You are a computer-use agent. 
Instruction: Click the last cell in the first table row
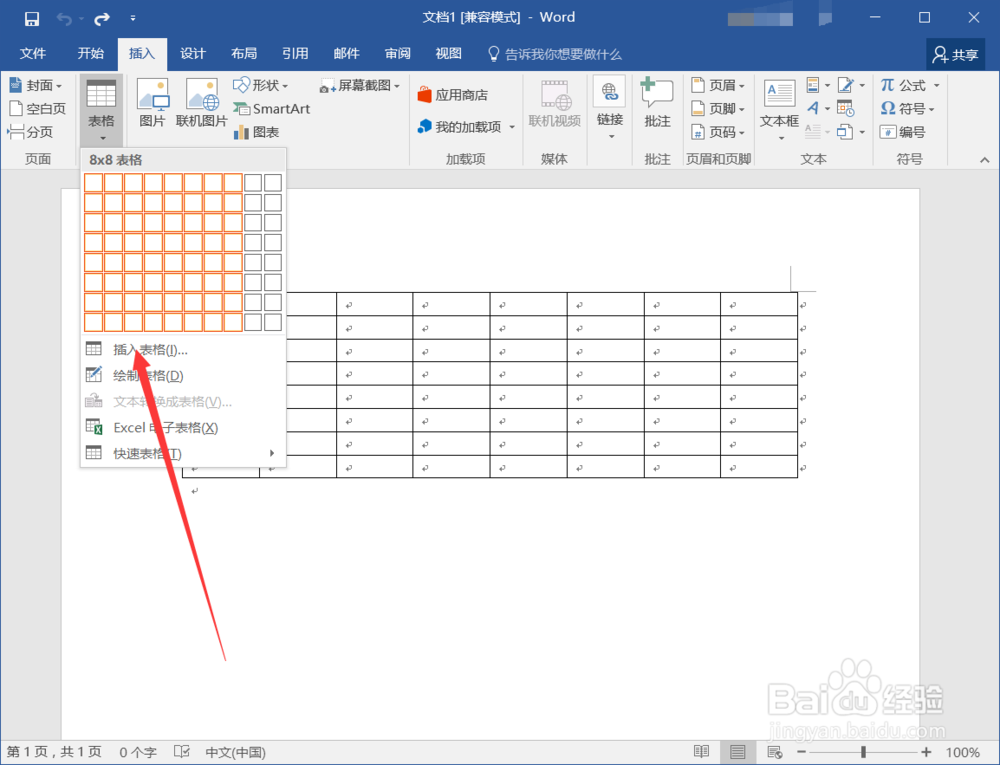759,305
